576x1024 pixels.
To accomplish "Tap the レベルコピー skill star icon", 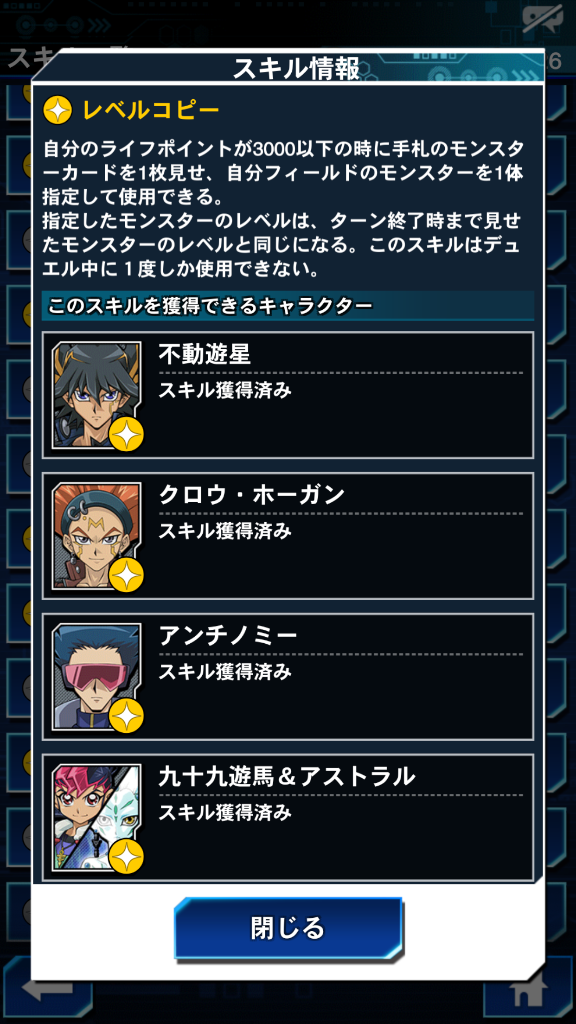I will pyautogui.click(x=57, y=111).
